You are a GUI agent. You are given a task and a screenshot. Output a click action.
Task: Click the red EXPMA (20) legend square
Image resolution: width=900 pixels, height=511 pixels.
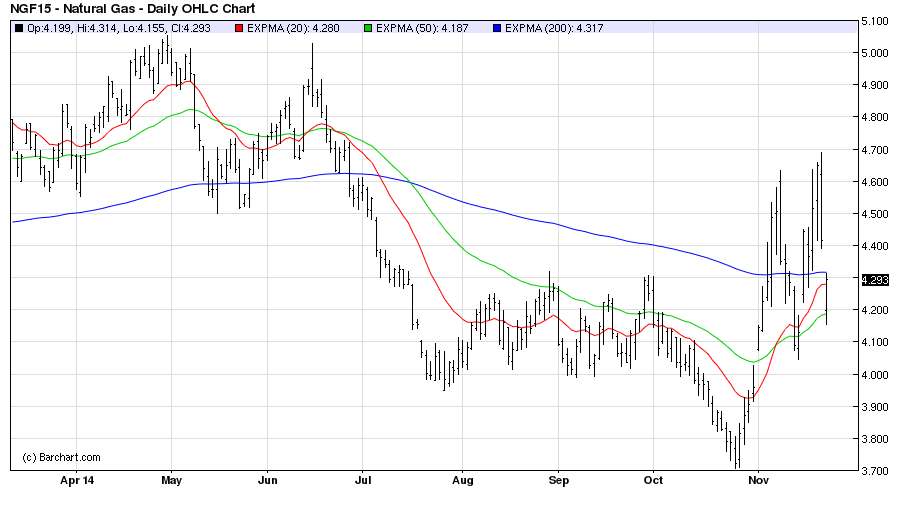[238, 28]
